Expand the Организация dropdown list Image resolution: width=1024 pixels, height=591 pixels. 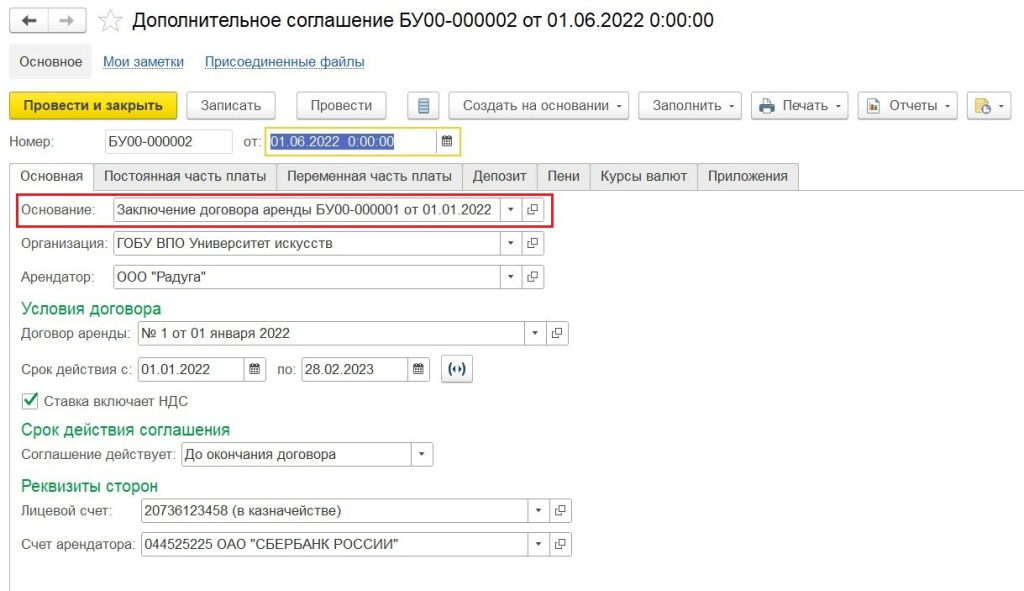(x=511, y=243)
